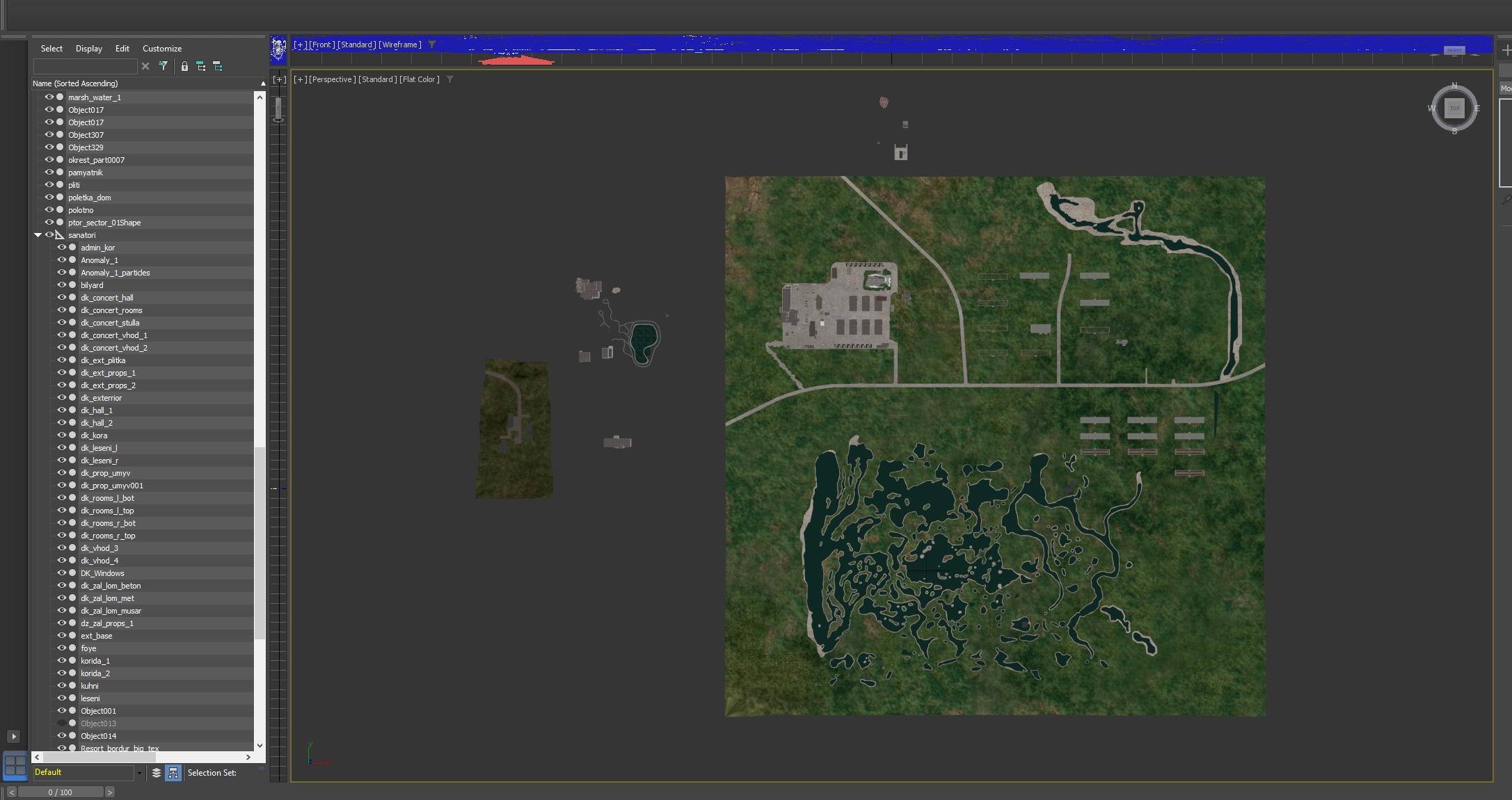
Task: Click the ViewCube TOP face
Action: (x=1454, y=108)
